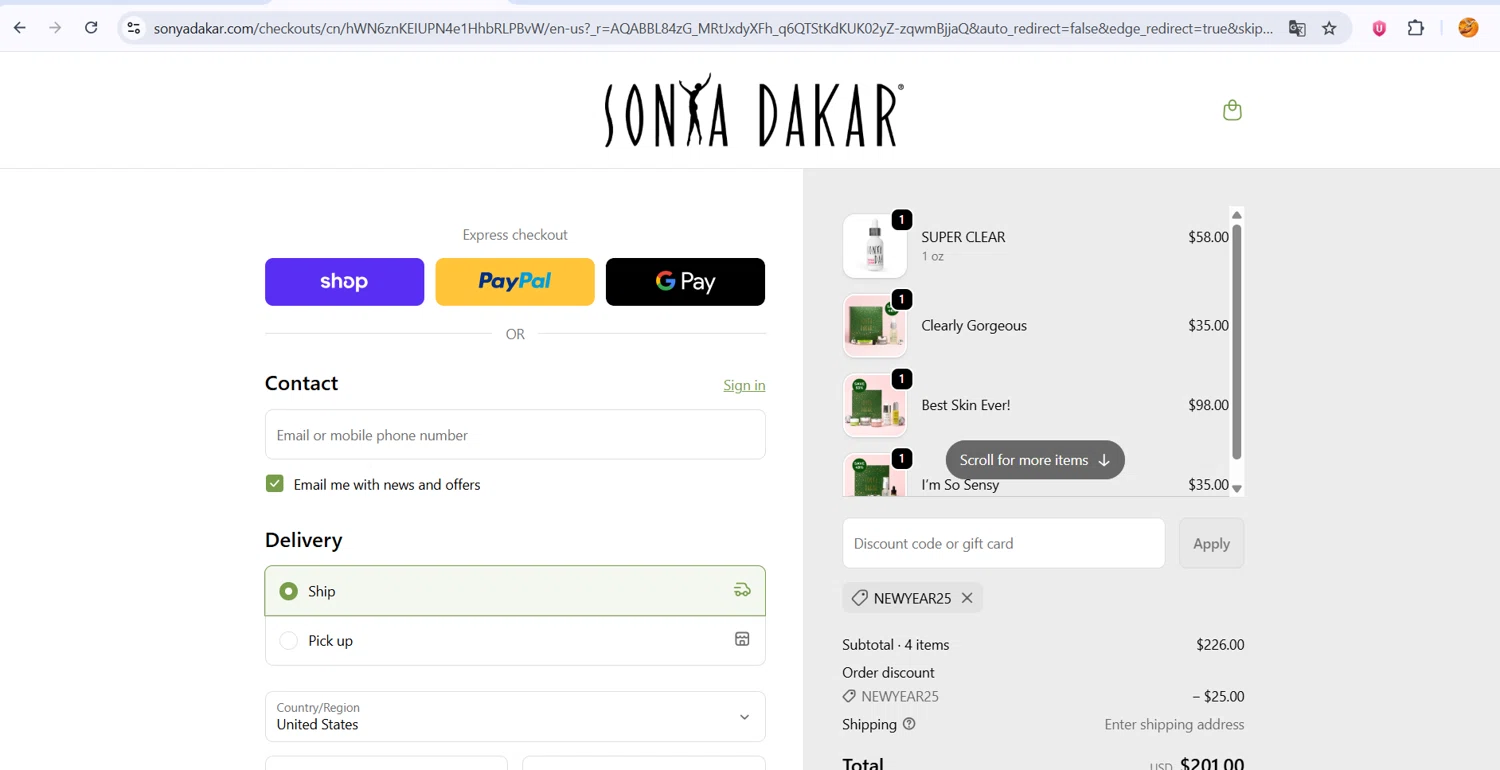
Task: Click the Ship delivery truck icon
Action: click(742, 590)
